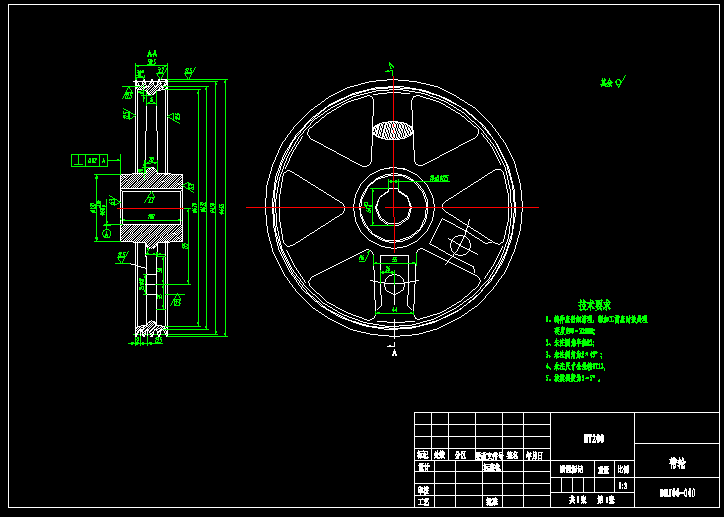The height and width of the screenshot is (517, 724).
Task: Click the drawing number below 带轮
Action: point(677,493)
